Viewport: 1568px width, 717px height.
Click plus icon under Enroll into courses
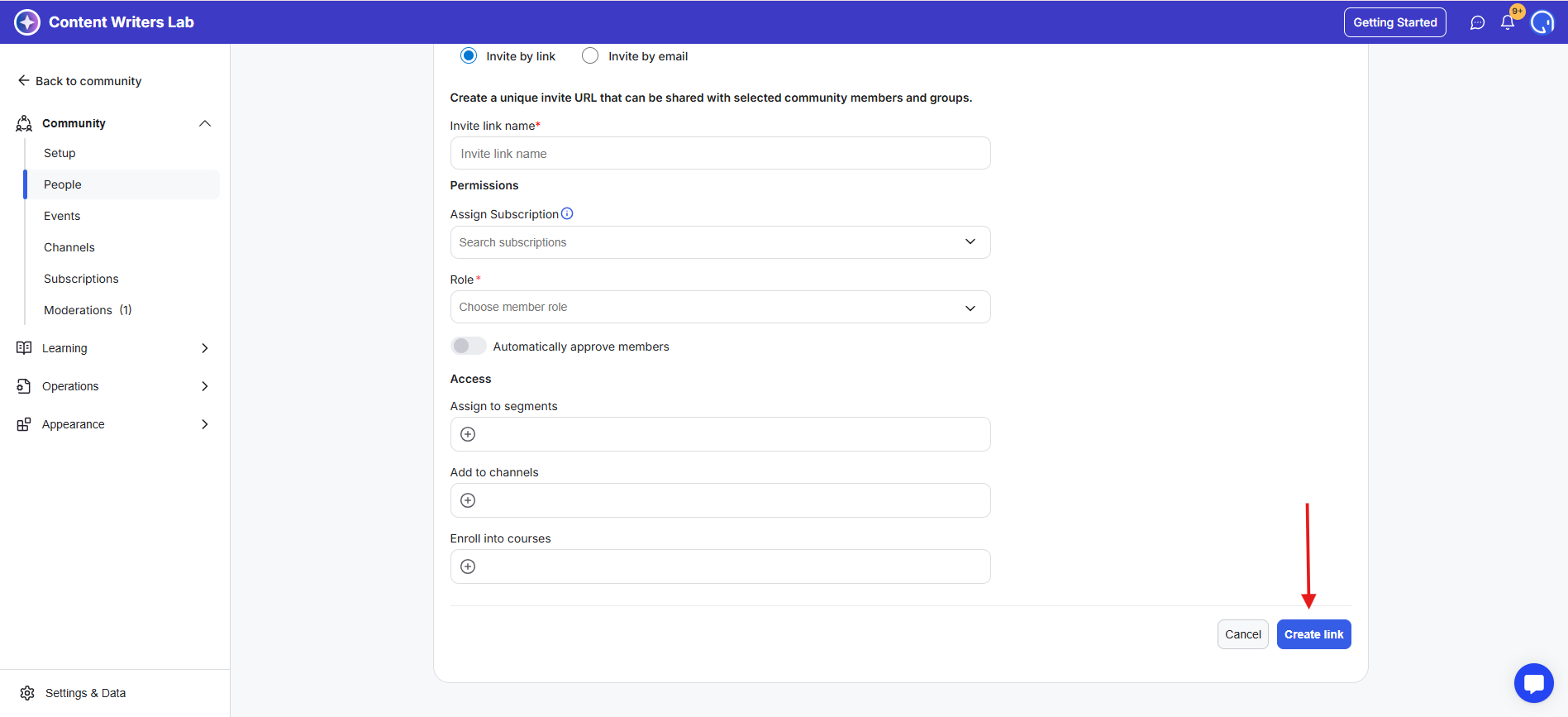[468, 566]
